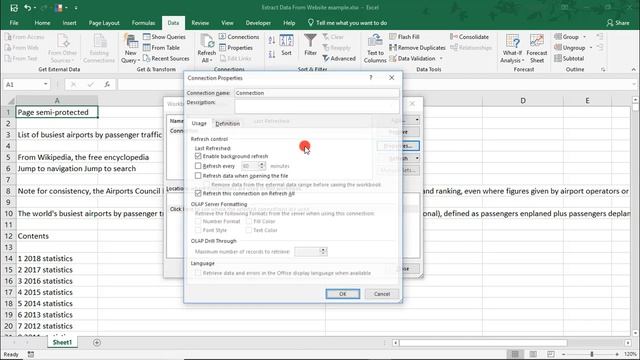Click the Connection name input field
The image size is (640, 360).
(317, 93)
